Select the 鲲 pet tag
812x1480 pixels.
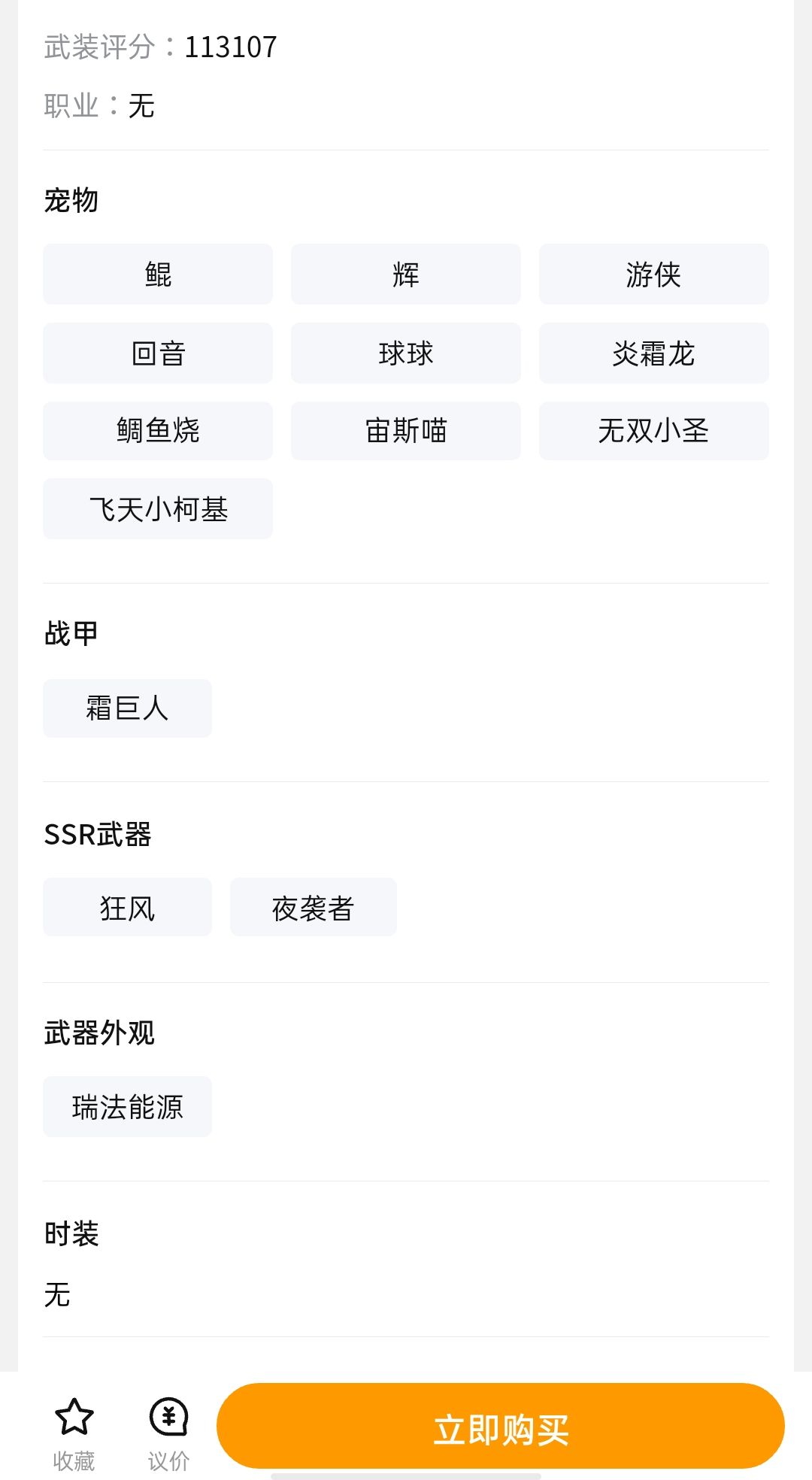click(158, 274)
